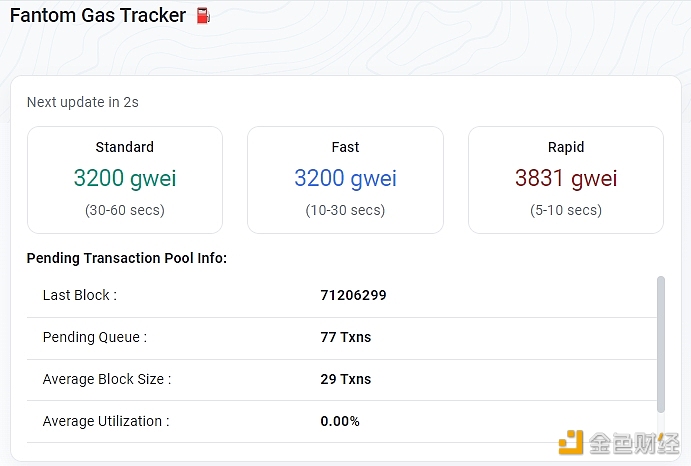Screen dimensions: 691x466
Task: Click the 'Next update in 2s' text
Action: pos(83,102)
